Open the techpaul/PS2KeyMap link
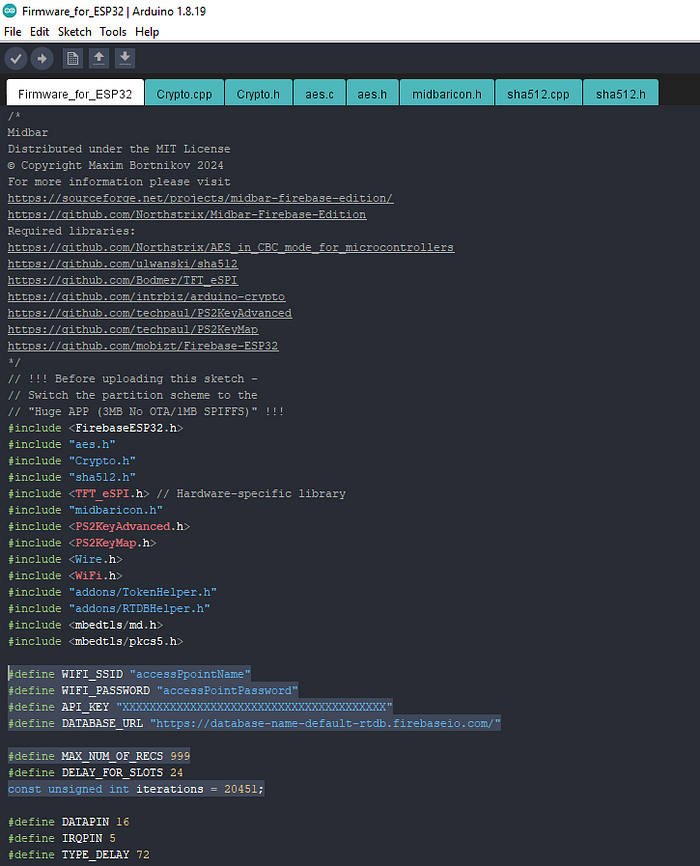 click(133, 329)
